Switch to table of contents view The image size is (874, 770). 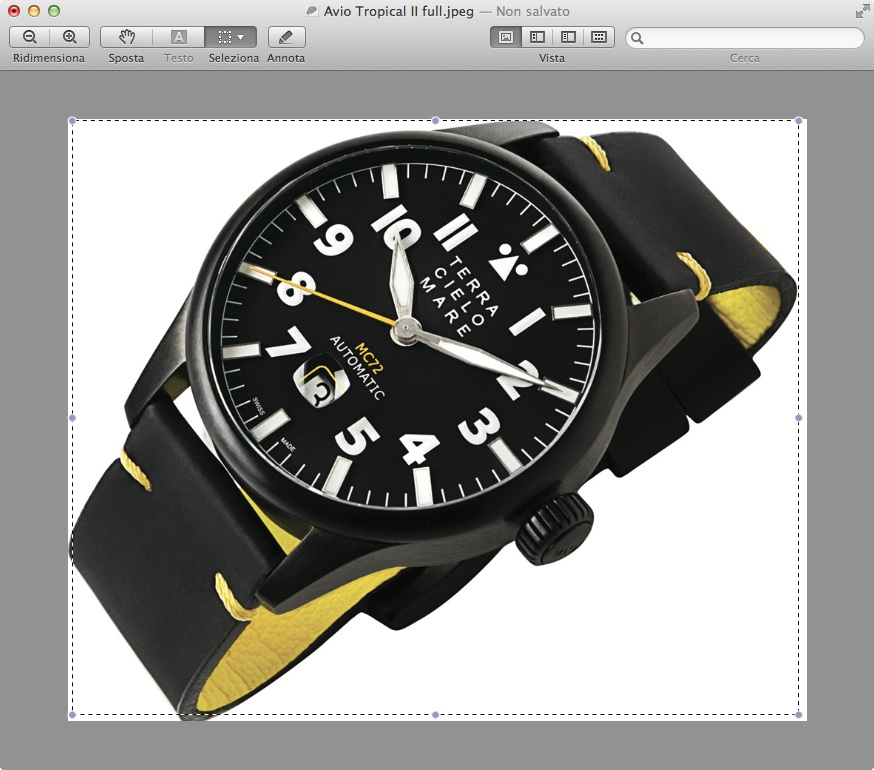(568, 37)
